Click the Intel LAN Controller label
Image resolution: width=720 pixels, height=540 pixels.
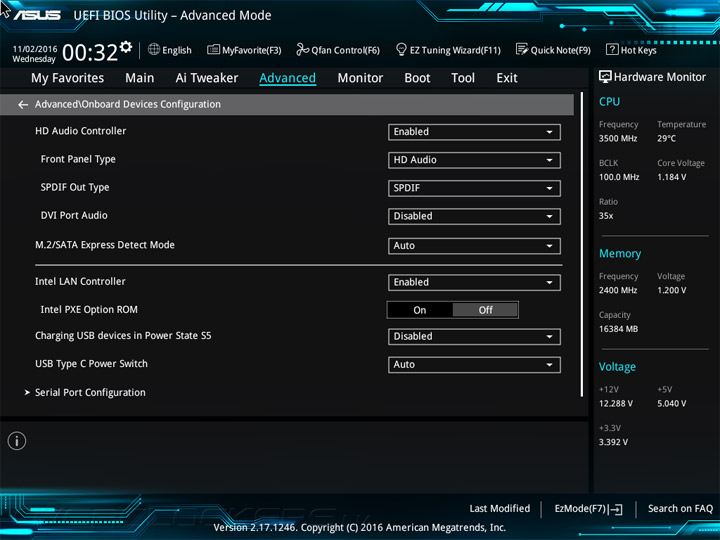click(x=80, y=281)
